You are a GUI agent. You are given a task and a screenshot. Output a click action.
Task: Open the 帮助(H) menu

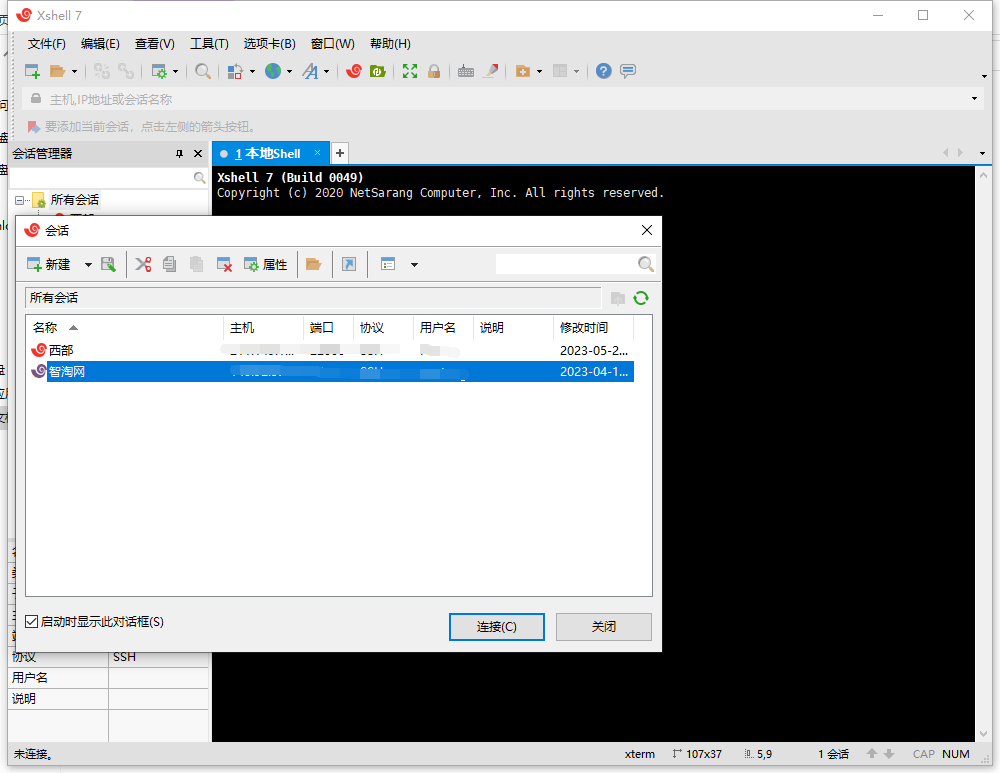(x=390, y=43)
